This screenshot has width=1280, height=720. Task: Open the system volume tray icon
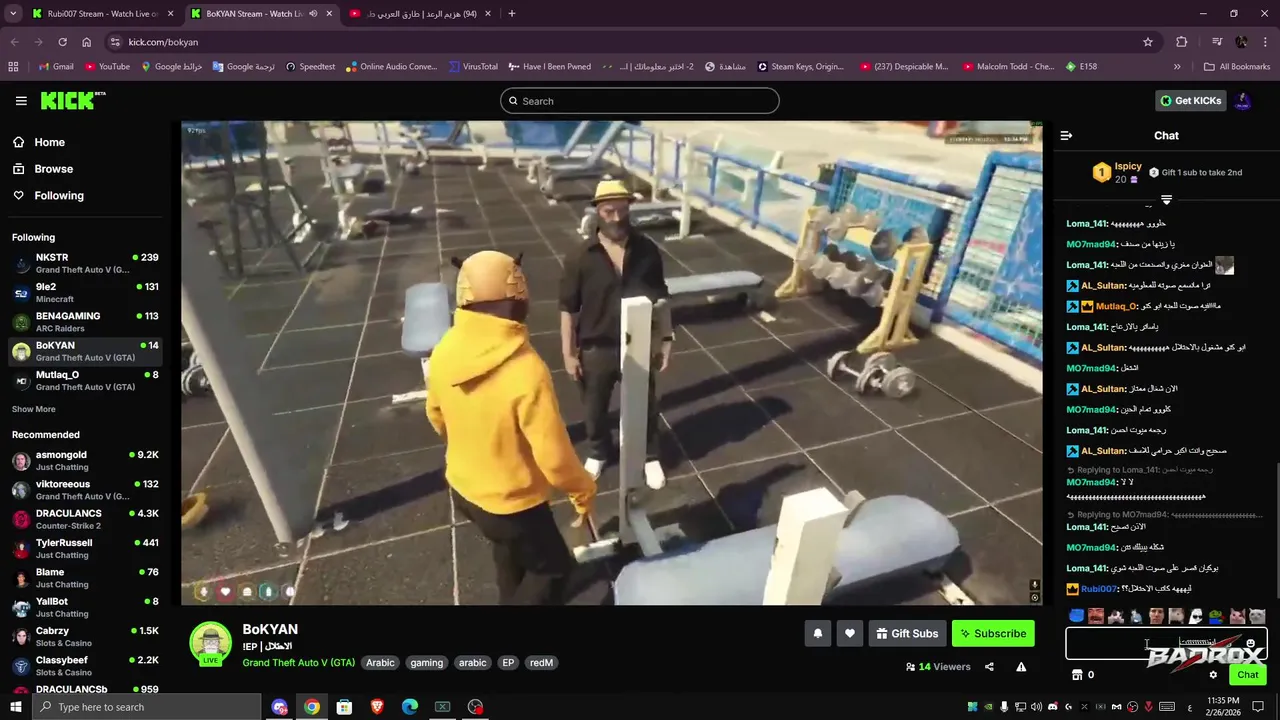click(1036, 707)
